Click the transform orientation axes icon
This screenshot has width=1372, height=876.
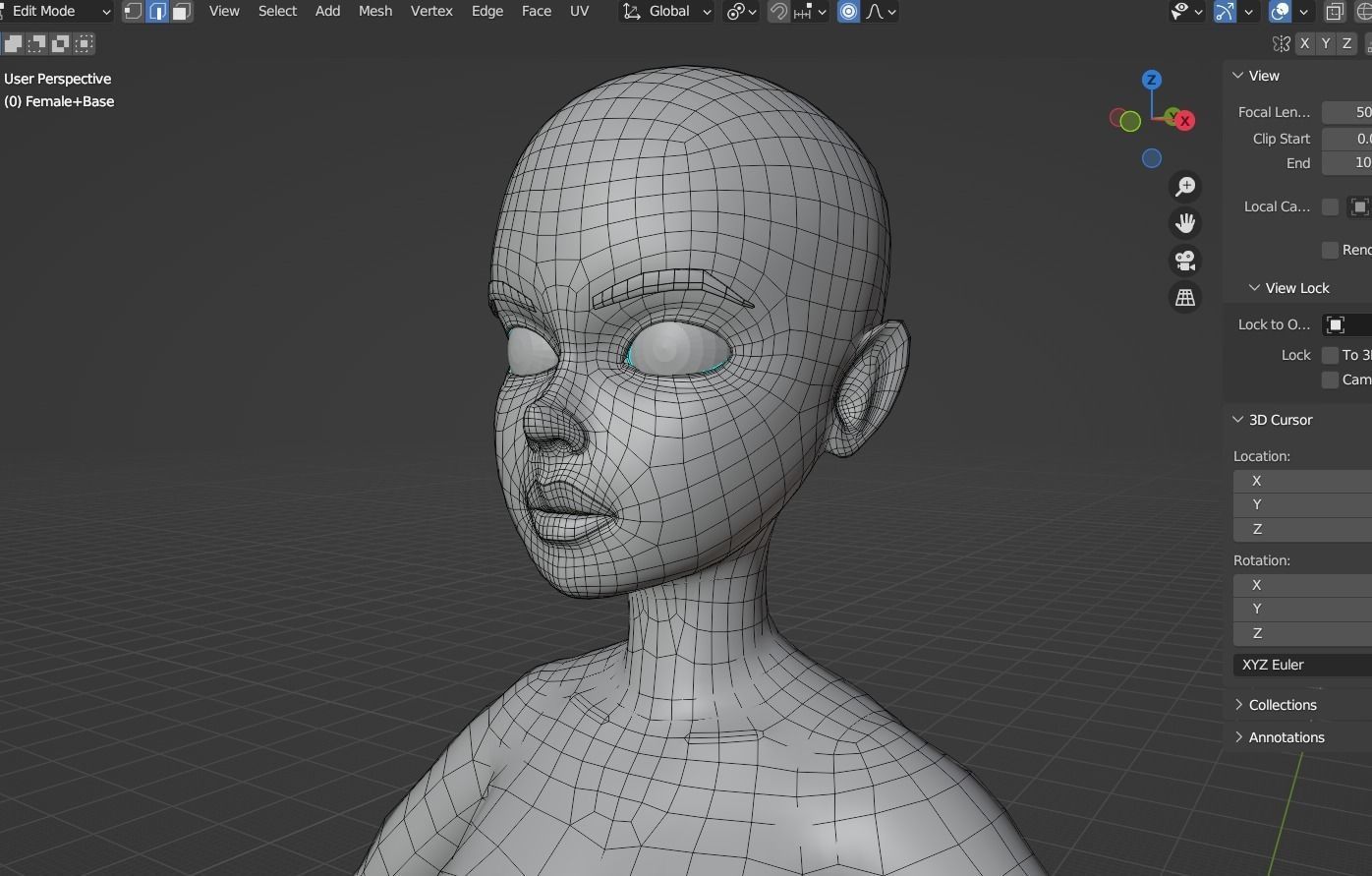click(x=632, y=12)
